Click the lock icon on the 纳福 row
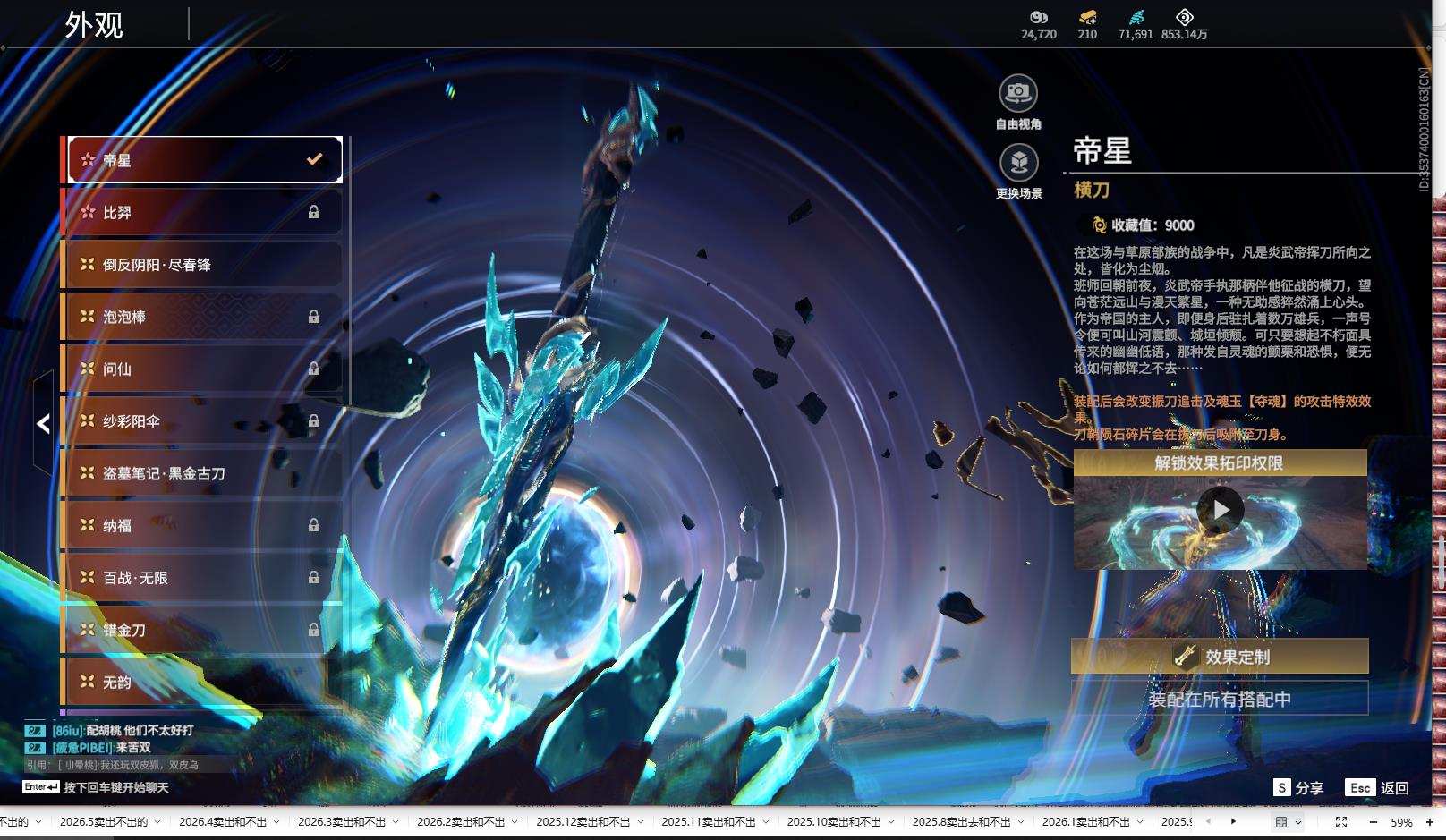This screenshot has height=840, width=1446. click(314, 525)
